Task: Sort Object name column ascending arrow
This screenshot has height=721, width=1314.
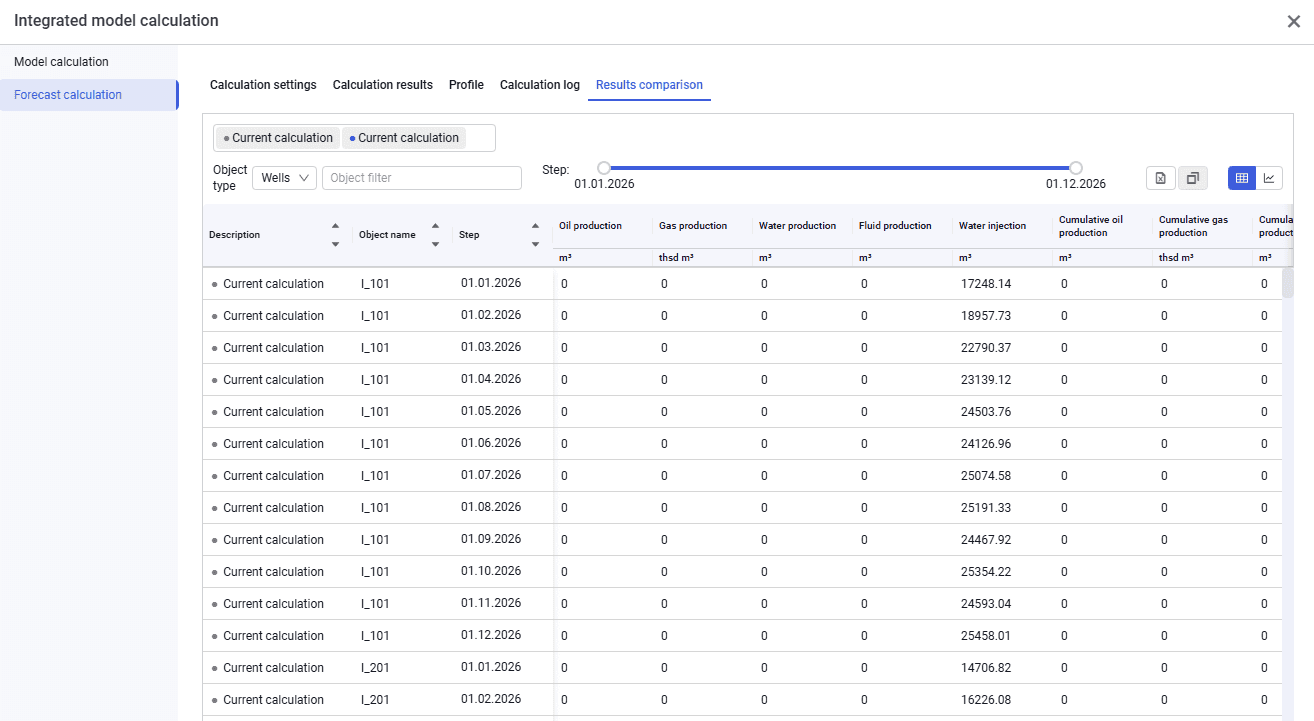Action: 435,226
